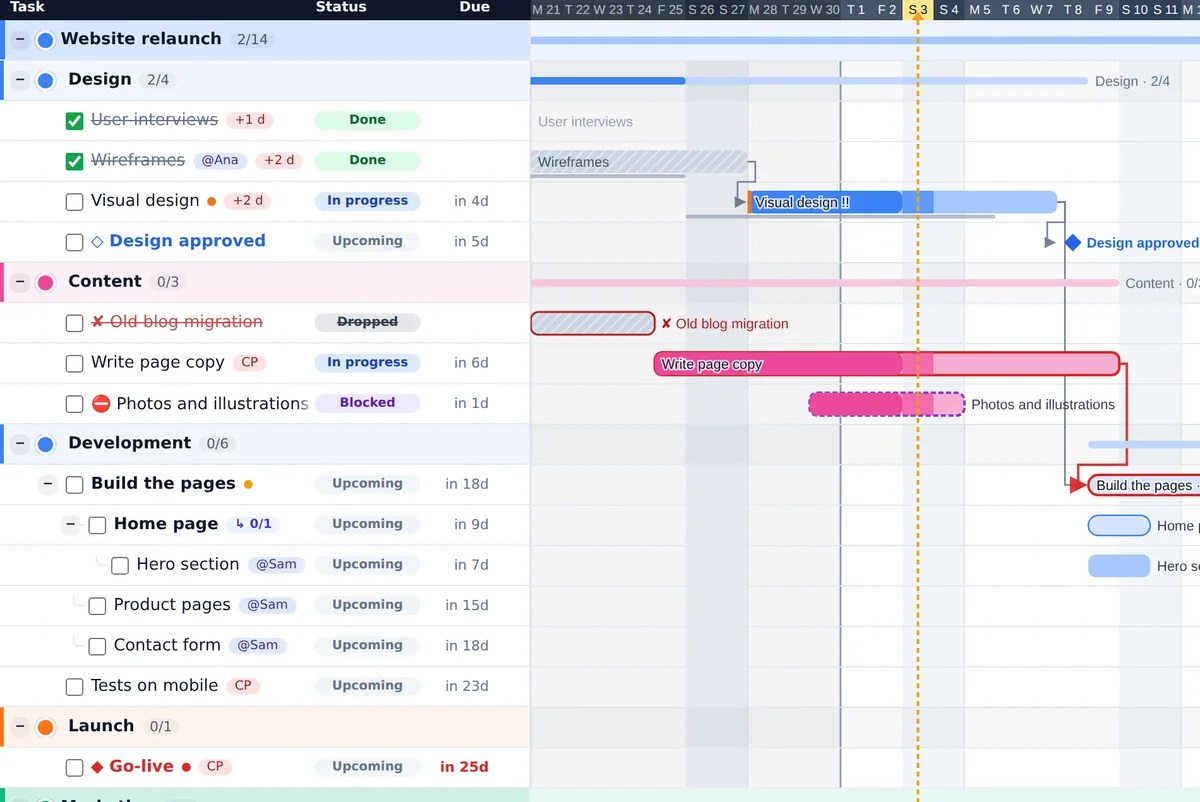Click the @Sam tag on Contact form
The image size is (1200, 802).
coord(258,645)
